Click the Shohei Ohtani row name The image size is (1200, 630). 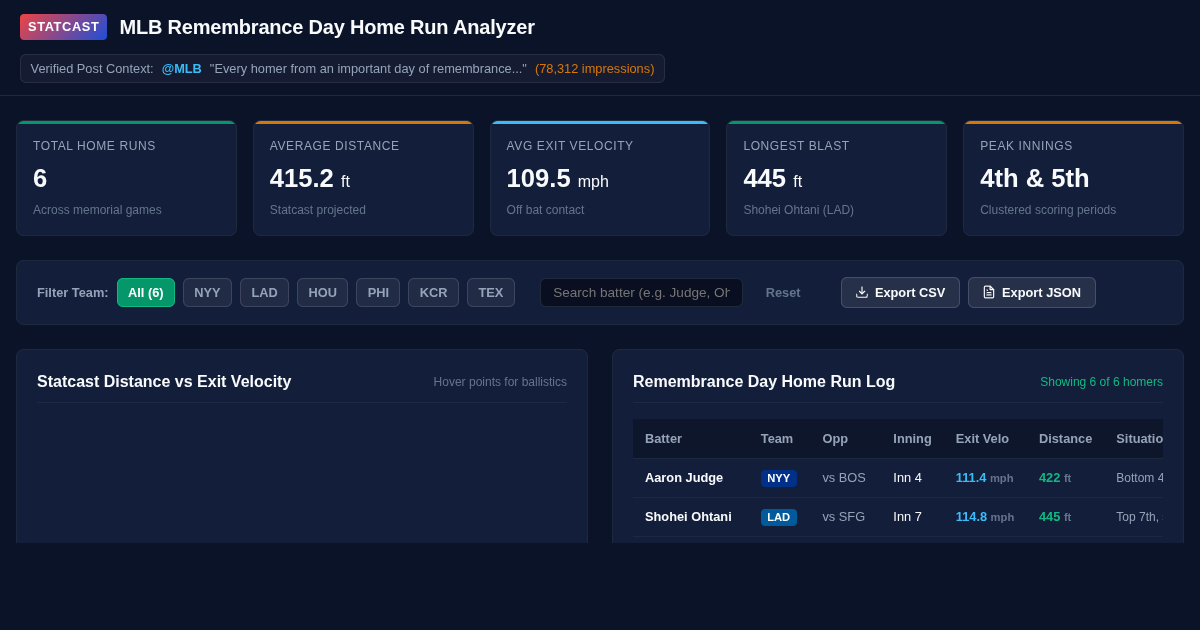click(688, 516)
